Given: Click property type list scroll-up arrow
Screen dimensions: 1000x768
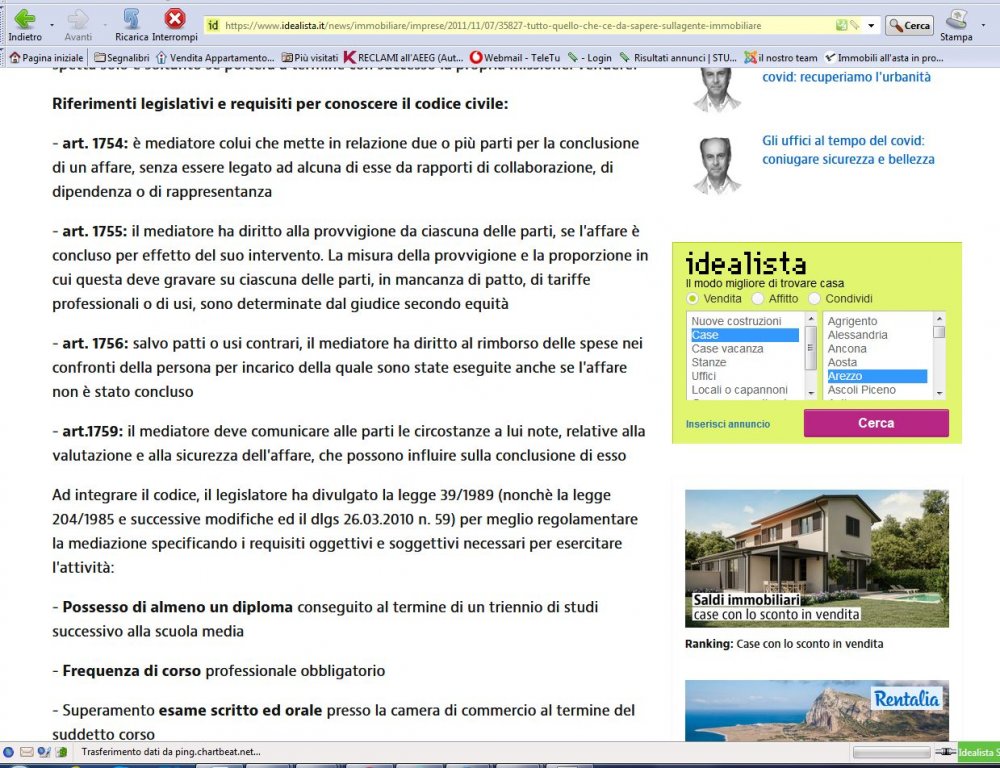Looking at the screenshot, I should (811, 318).
